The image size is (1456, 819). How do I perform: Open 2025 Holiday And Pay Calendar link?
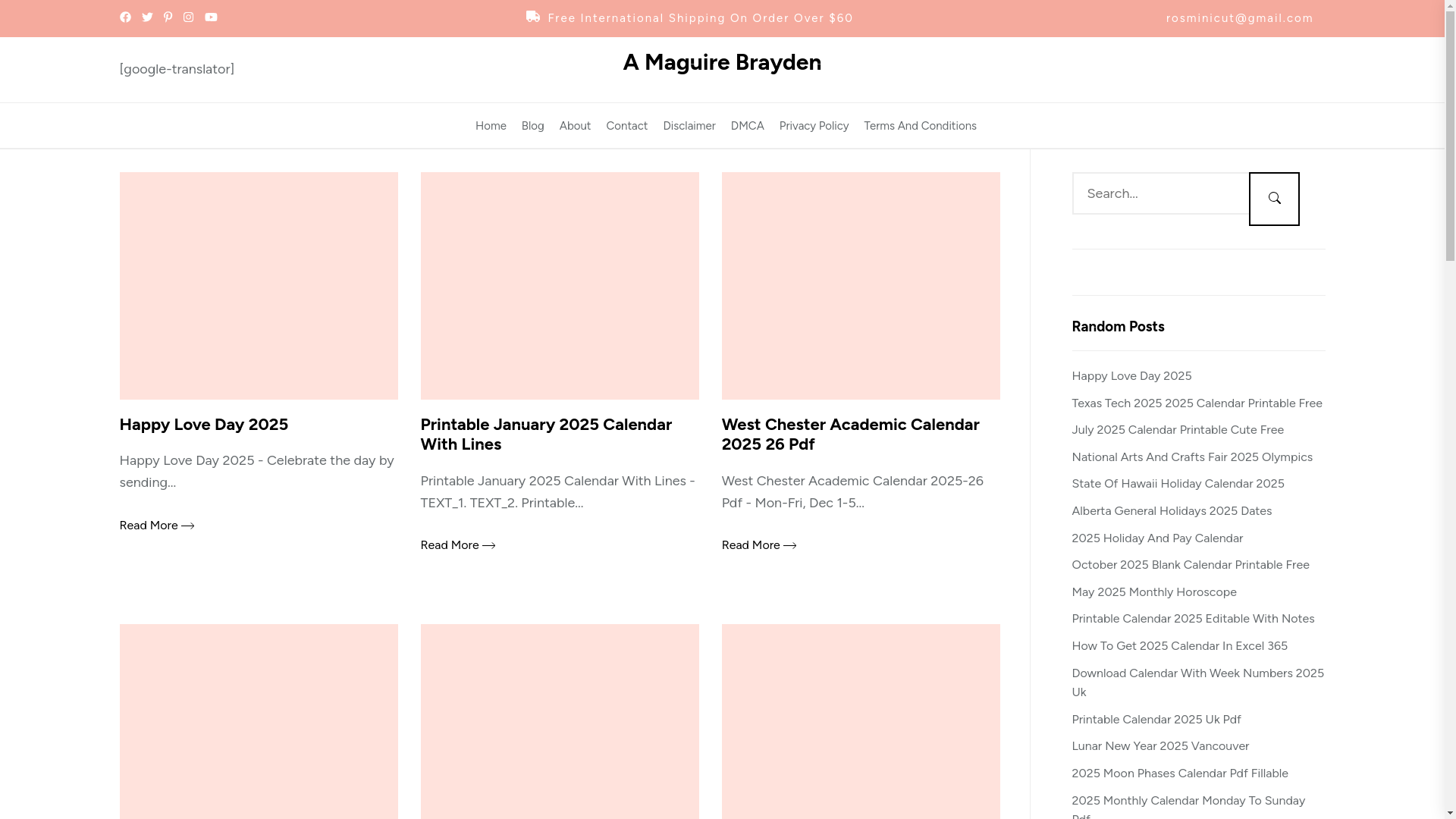click(x=1157, y=538)
